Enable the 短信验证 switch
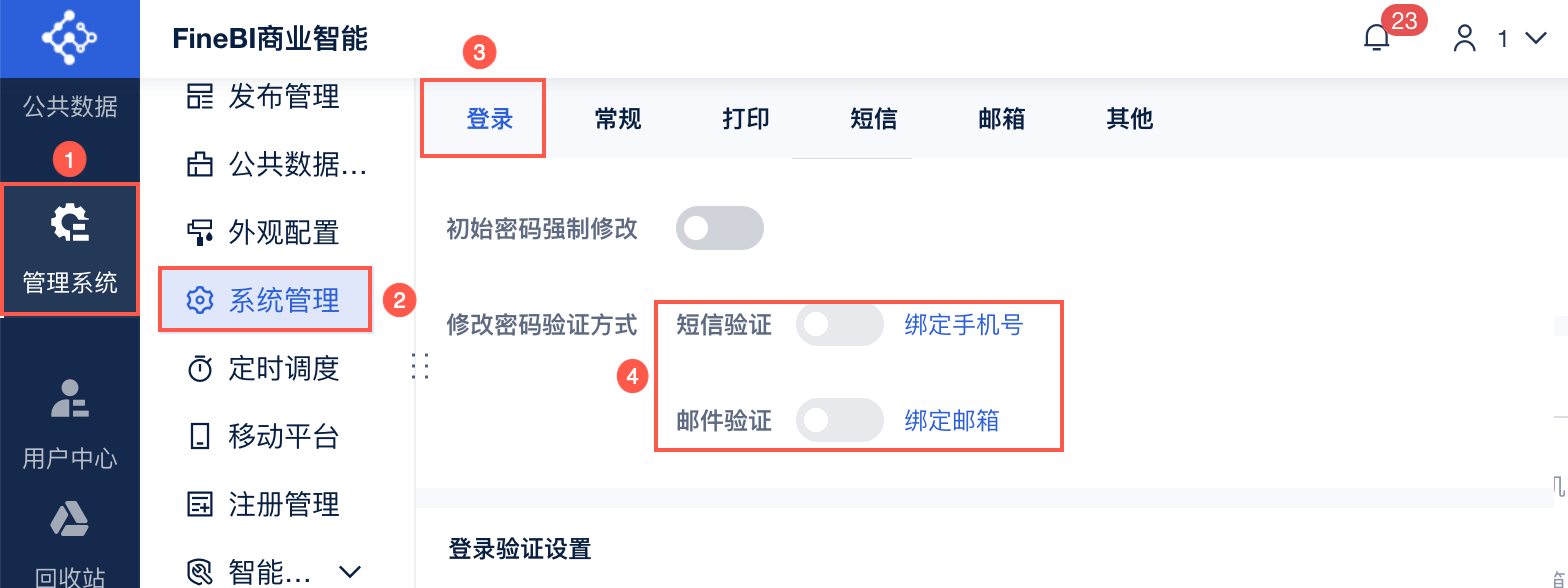Screen dimensions: 1568x588 click(x=839, y=325)
